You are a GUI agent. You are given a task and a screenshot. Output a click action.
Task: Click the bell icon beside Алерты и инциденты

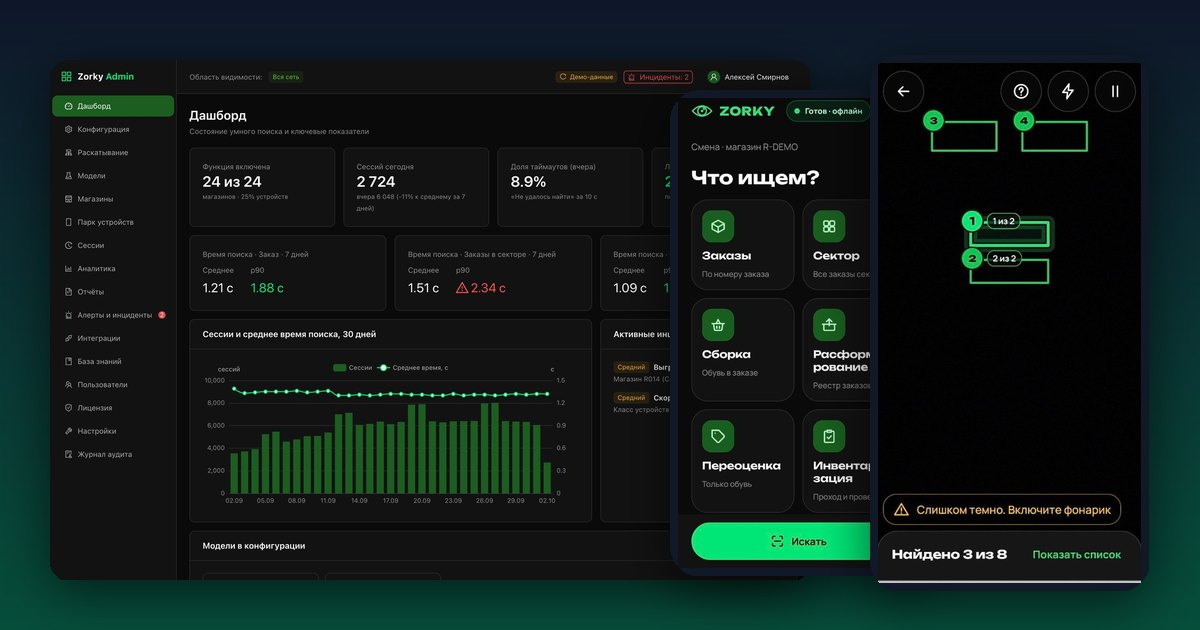coord(68,315)
